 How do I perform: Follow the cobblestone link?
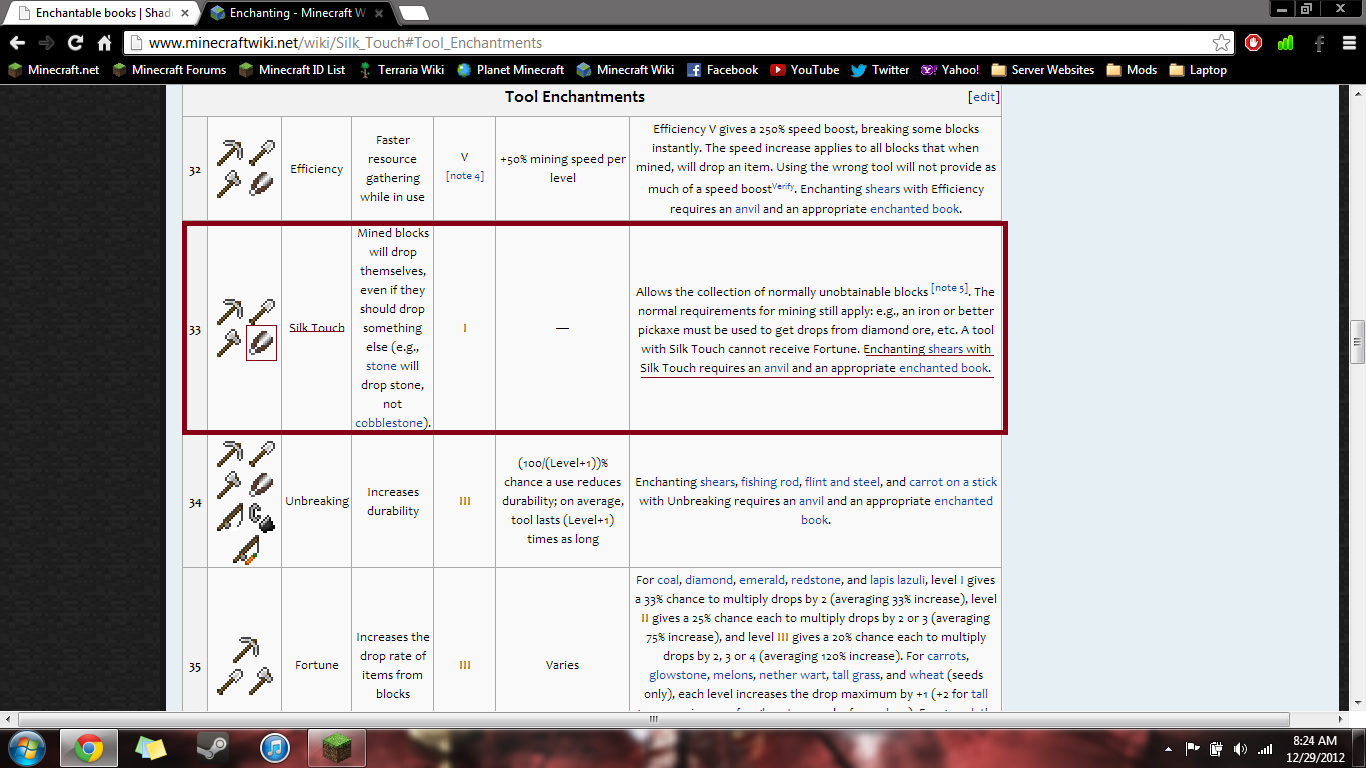(389, 423)
